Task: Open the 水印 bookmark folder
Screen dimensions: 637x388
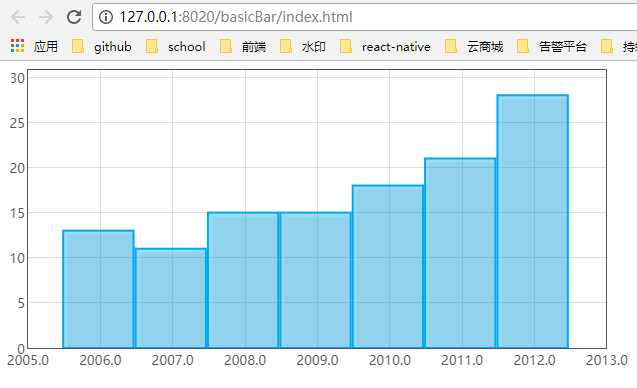Action: tap(303, 47)
